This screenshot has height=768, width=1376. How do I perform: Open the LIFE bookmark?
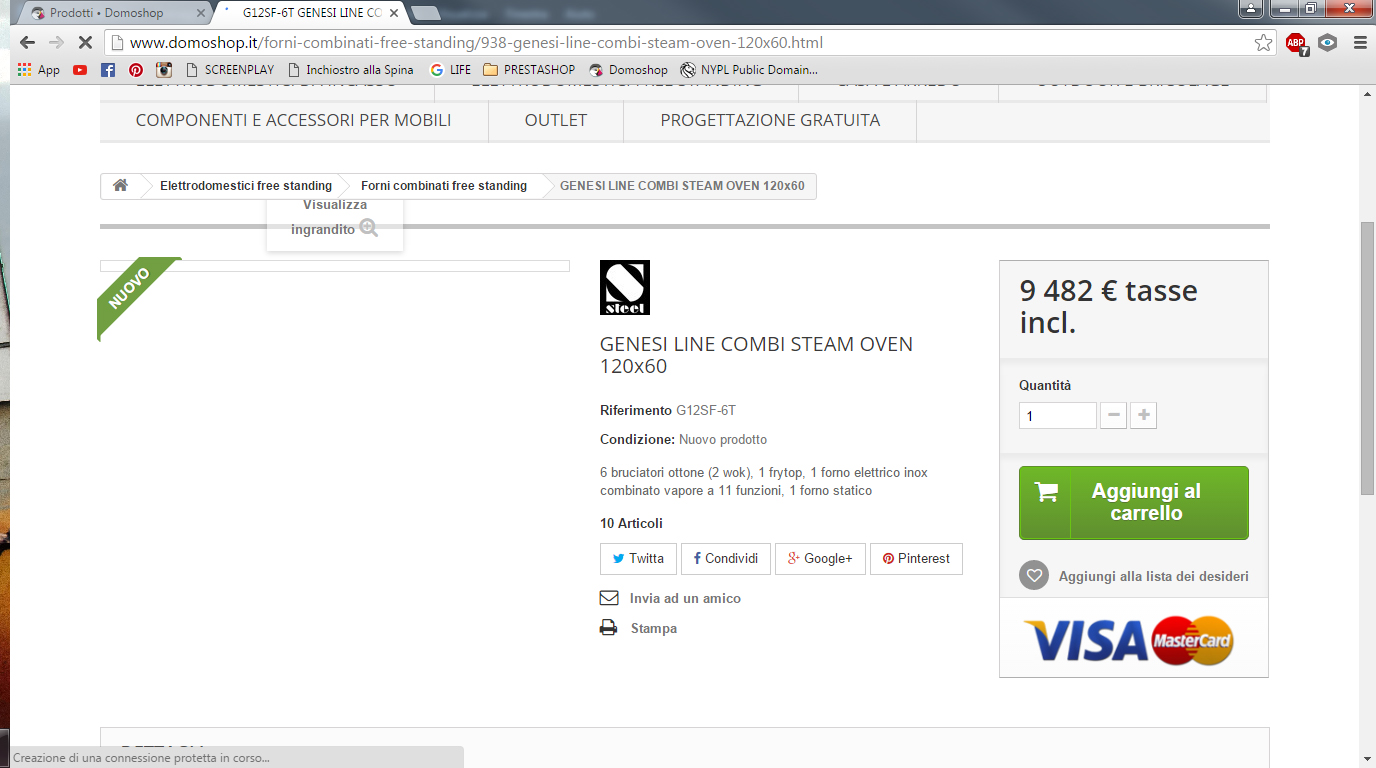pos(450,70)
